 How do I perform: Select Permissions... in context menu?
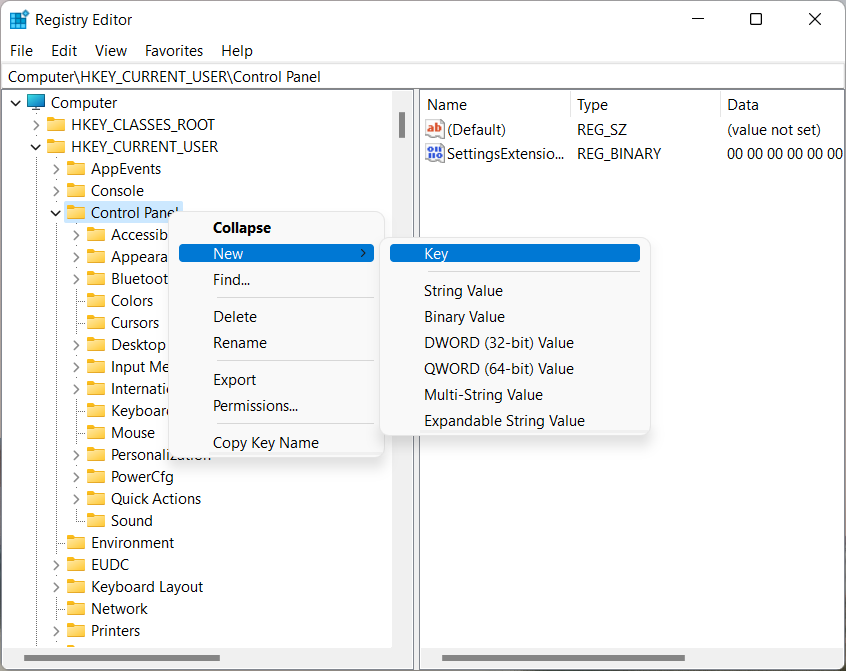click(276, 406)
